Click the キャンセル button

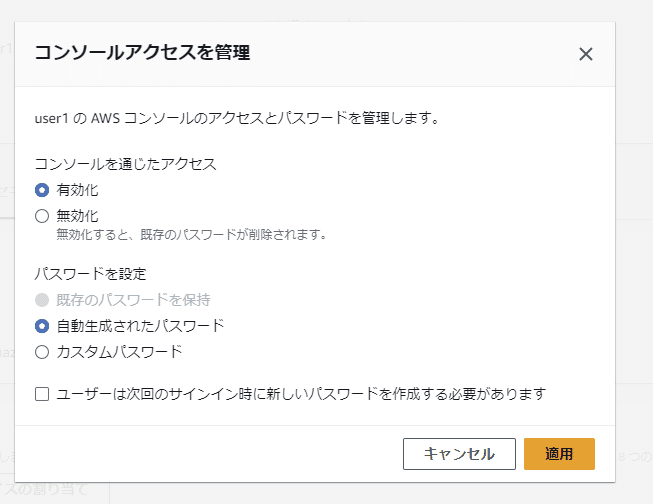tap(459, 454)
